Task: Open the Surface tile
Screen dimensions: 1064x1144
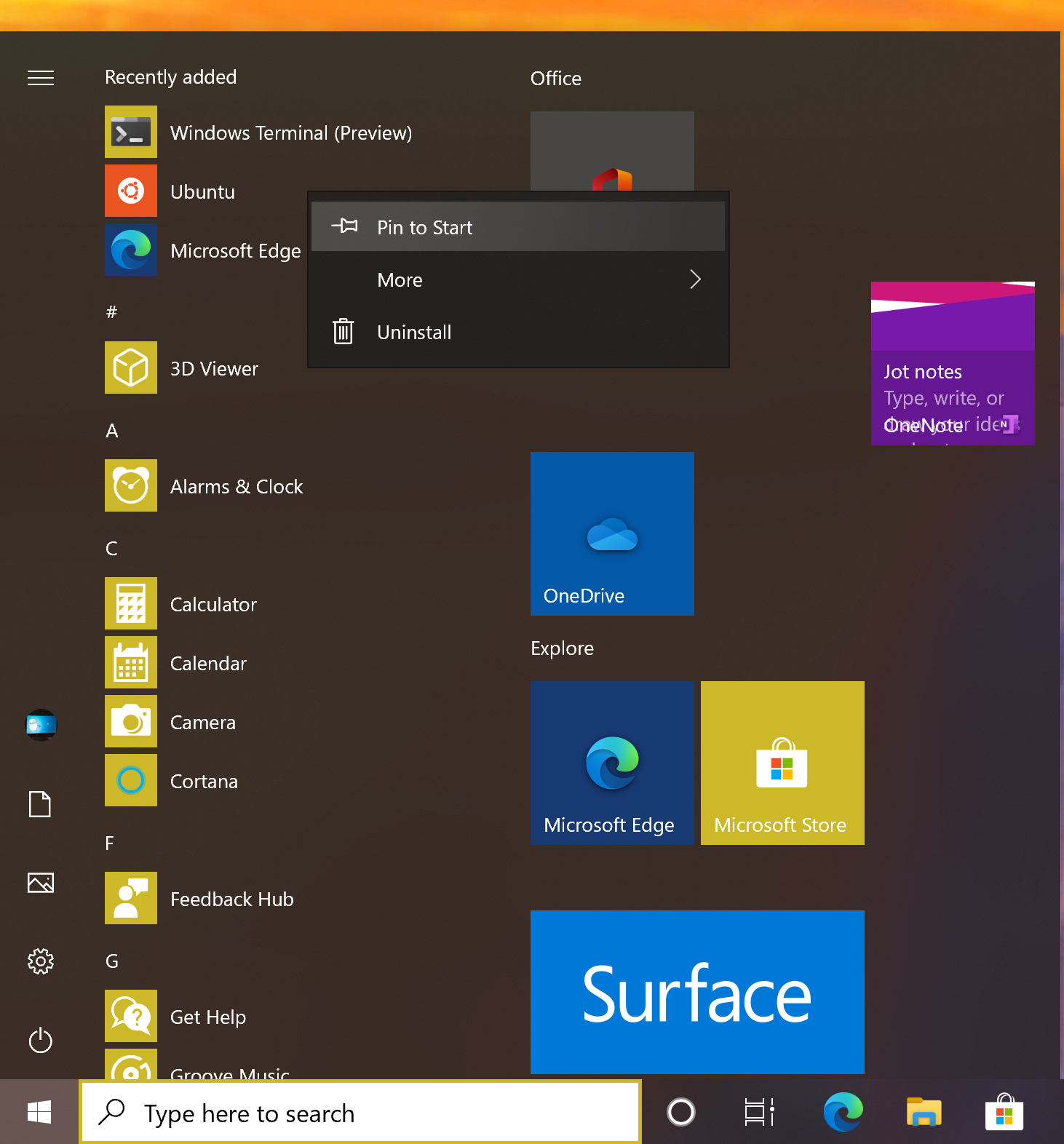Action: [x=697, y=992]
